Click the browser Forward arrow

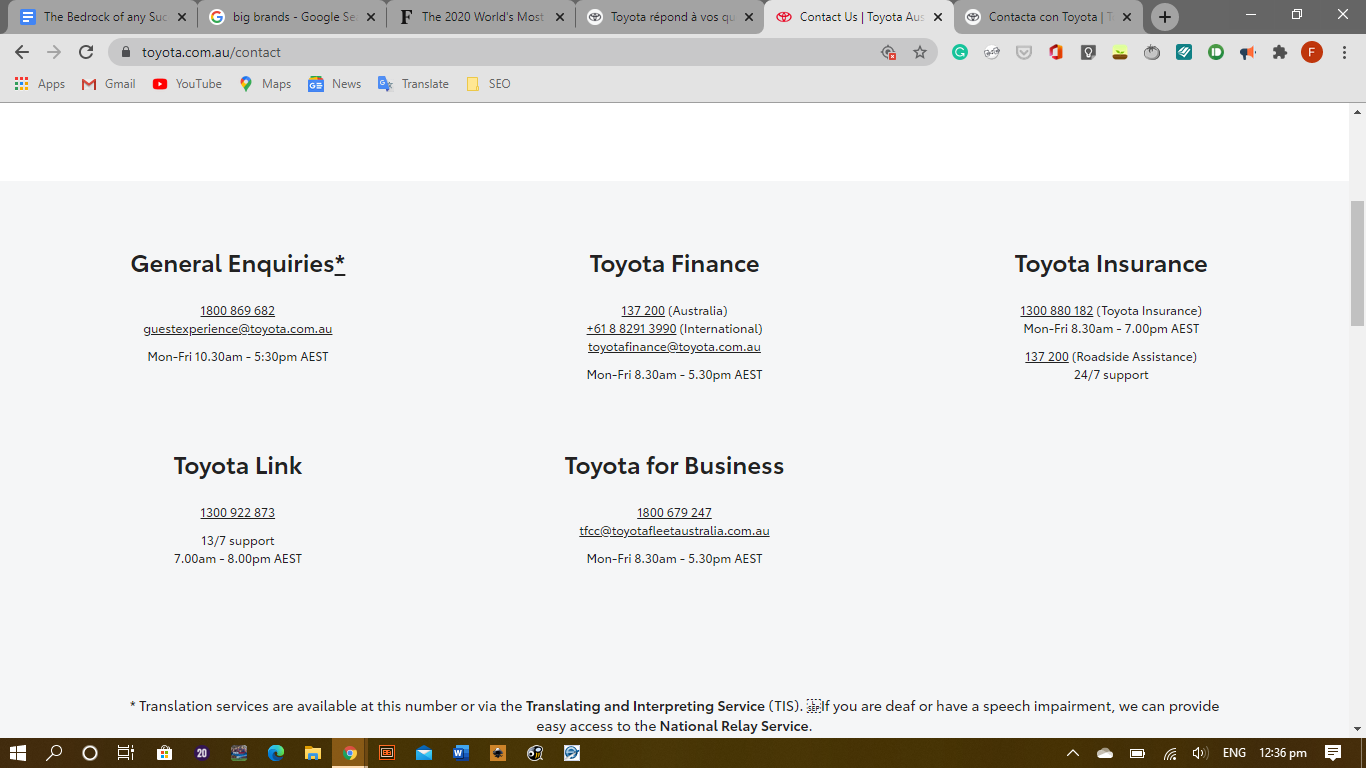54,52
